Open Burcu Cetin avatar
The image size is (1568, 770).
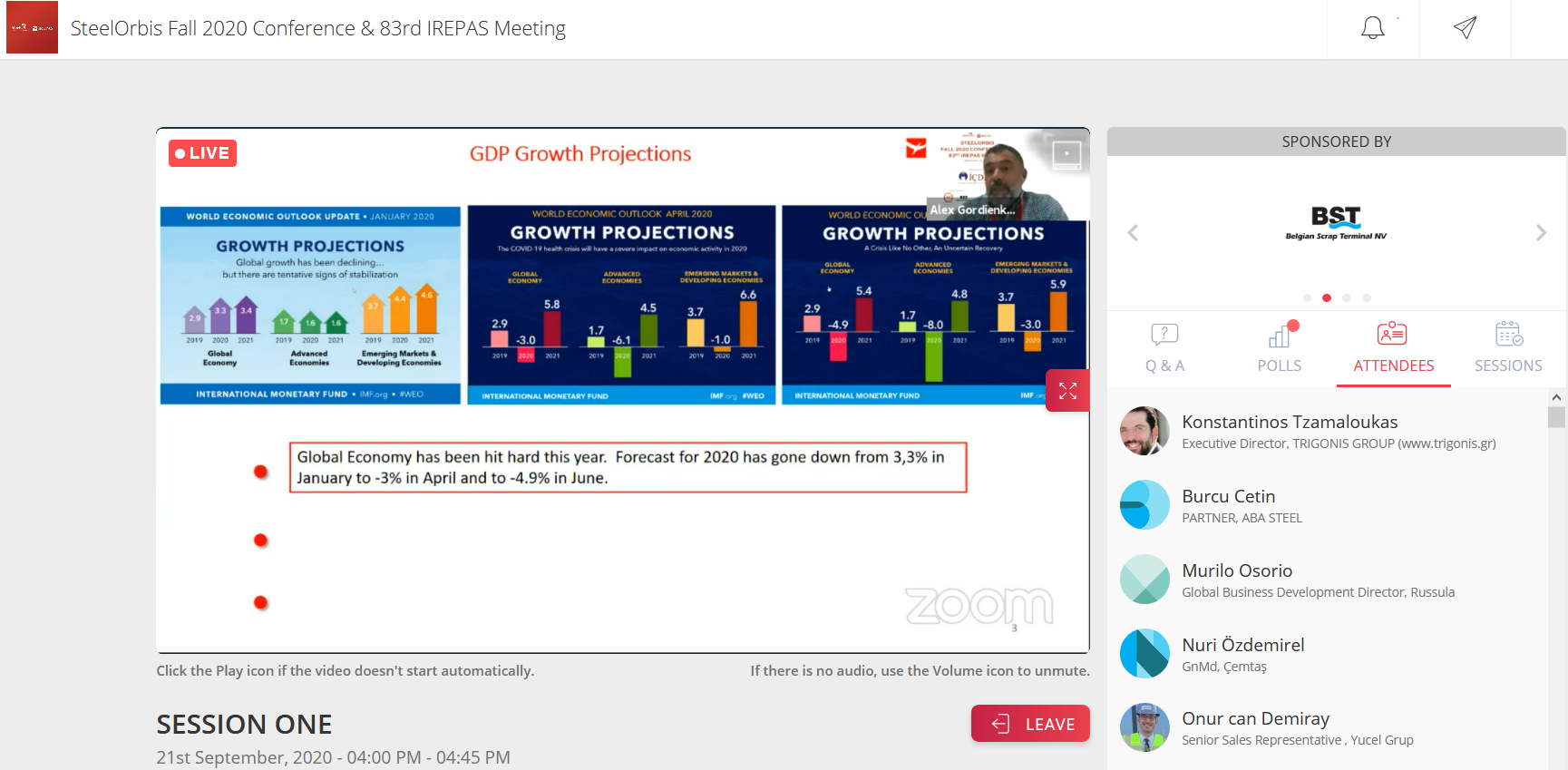1144,505
